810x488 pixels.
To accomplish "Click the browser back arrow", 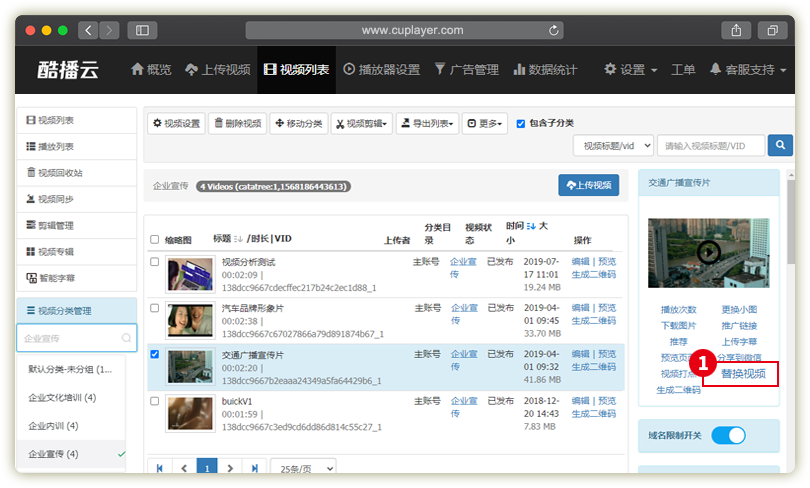I will (88, 31).
